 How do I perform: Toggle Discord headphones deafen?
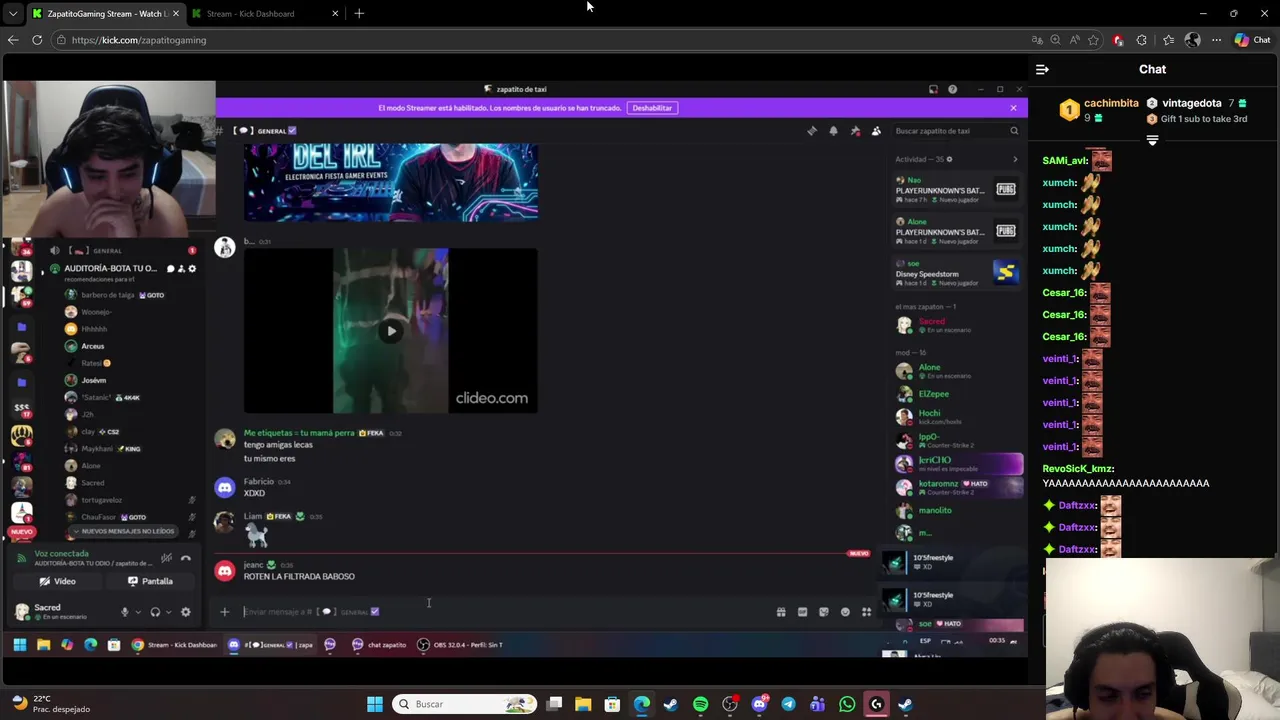click(155, 612)
